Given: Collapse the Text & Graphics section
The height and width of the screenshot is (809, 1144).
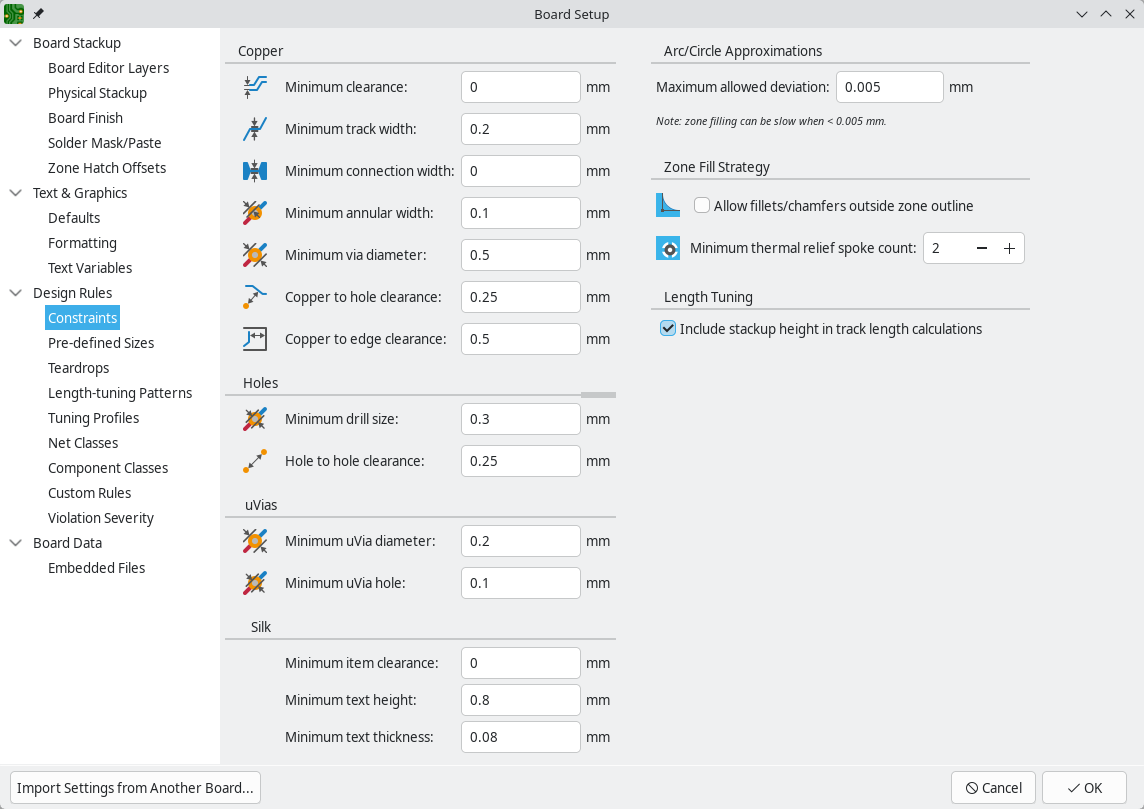Looking at the screenshot, I should tap(16, 193).
